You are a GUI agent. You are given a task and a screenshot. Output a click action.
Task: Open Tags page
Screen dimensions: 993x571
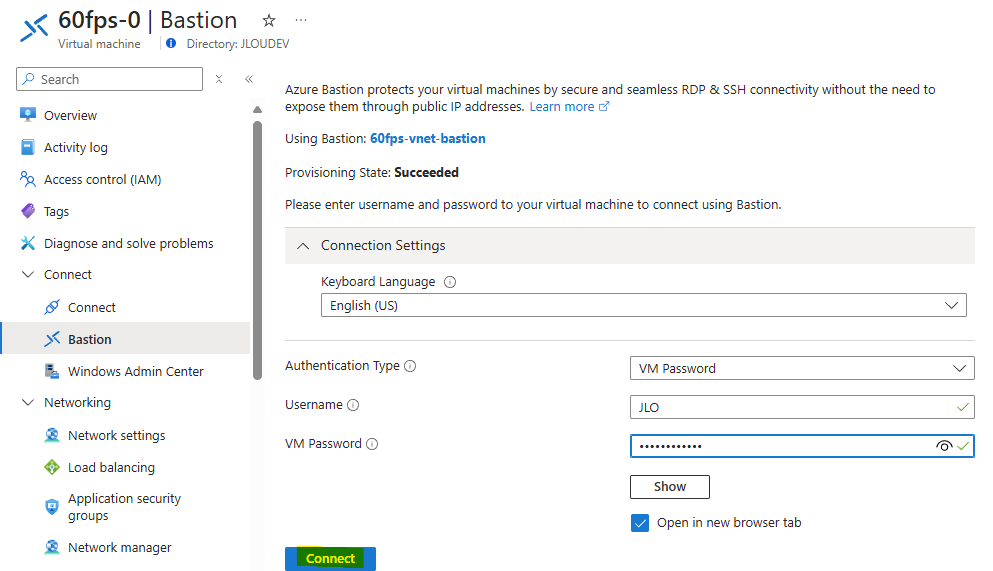tap(56, 211)
